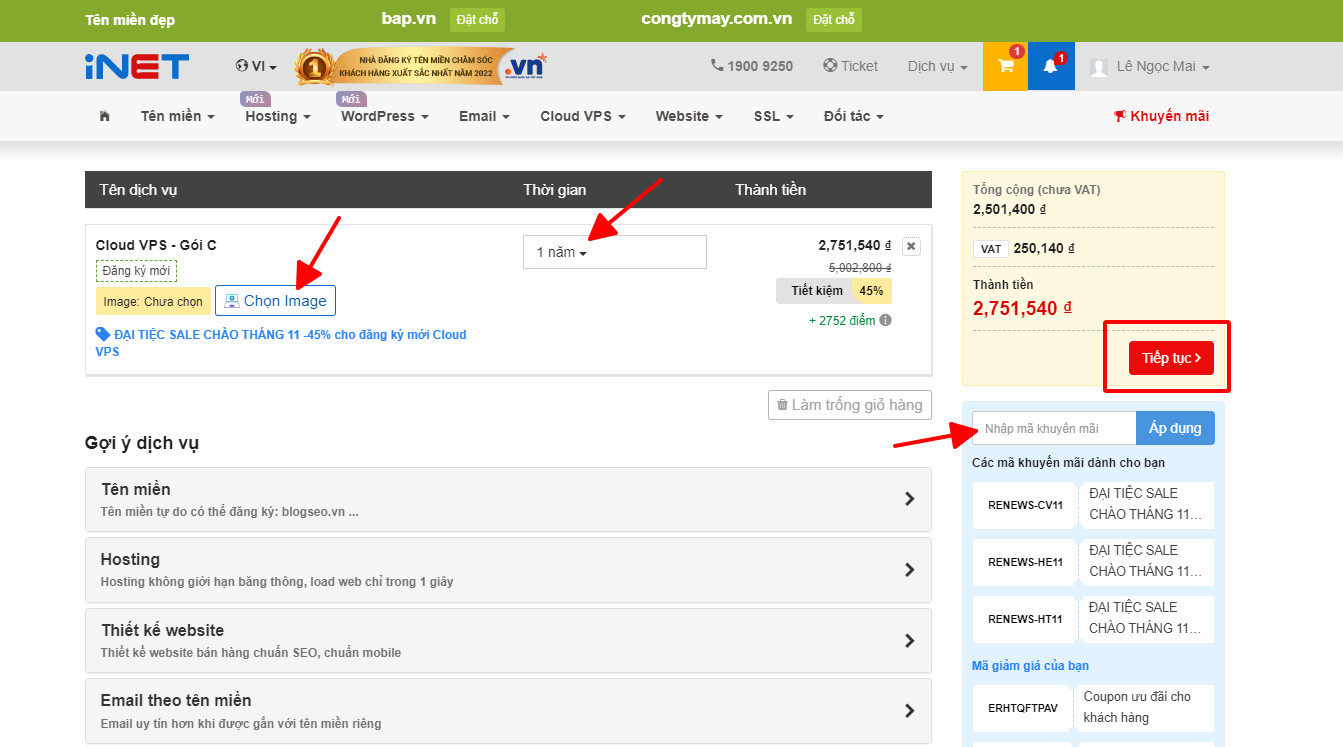Click the iNET logo
The width and height of the screenshot is (1343, 747).
(137, 66)
